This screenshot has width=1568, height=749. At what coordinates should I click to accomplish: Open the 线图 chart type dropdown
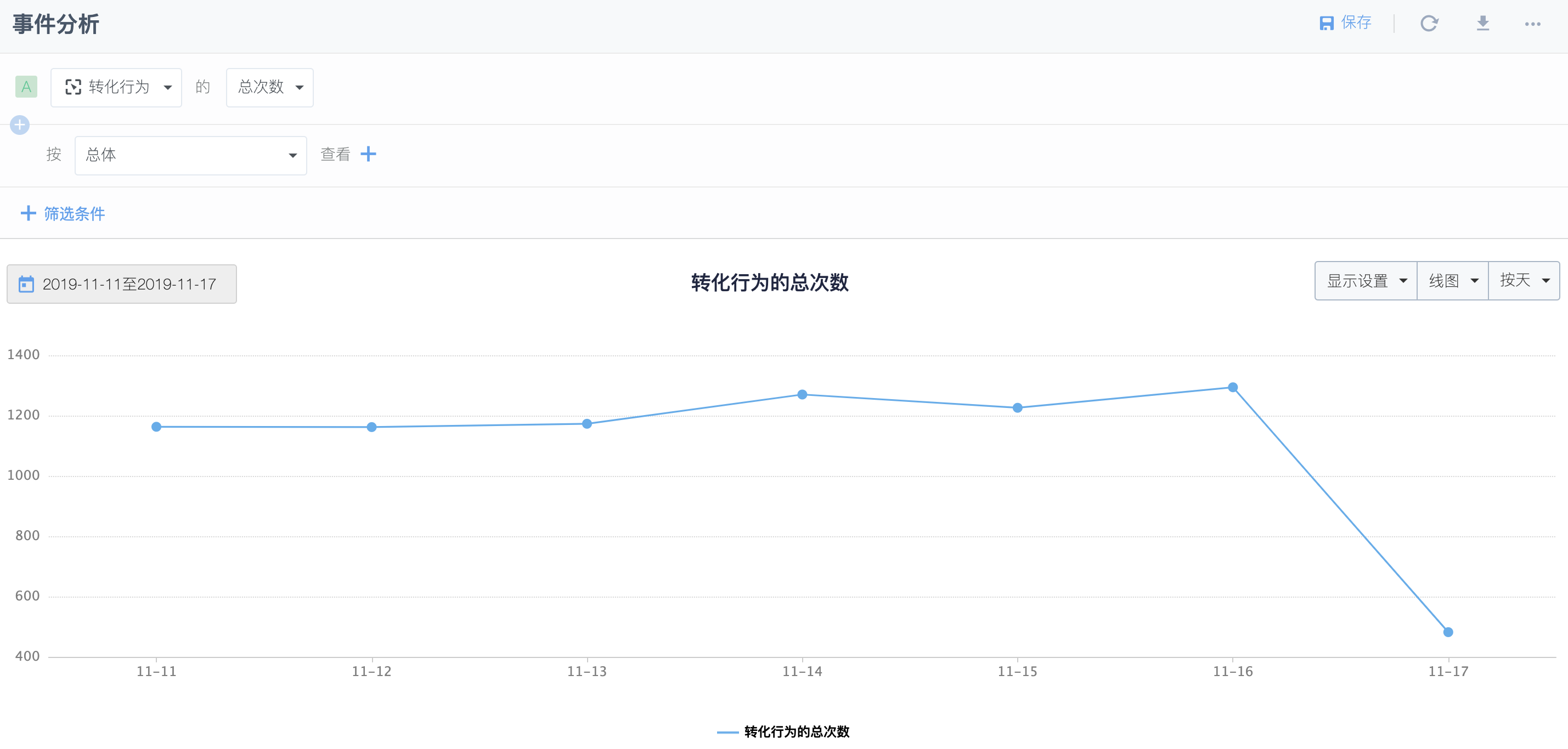tap(1452, 281)
